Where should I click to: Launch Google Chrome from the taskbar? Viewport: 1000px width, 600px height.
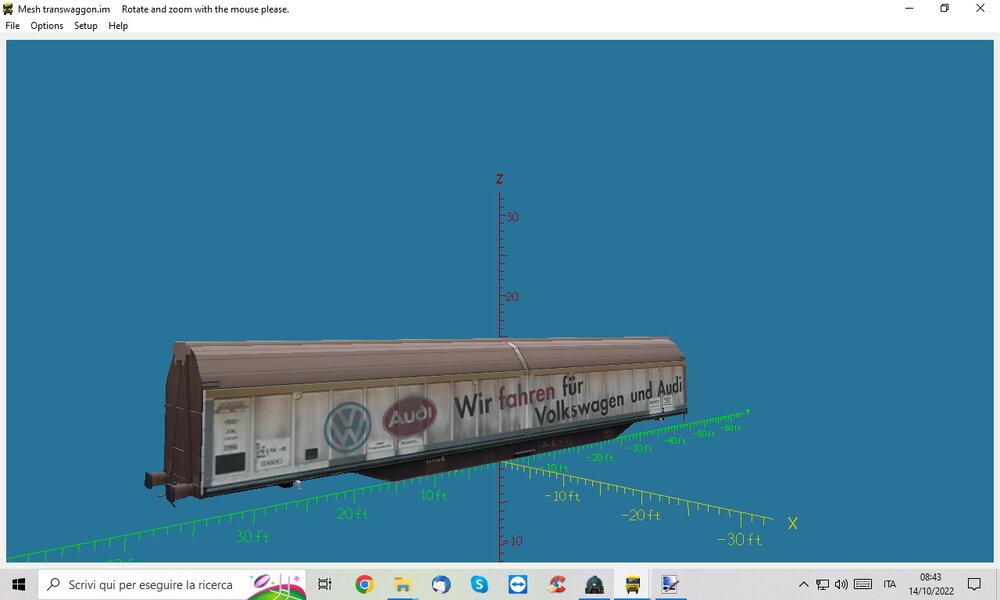(365, 584)
